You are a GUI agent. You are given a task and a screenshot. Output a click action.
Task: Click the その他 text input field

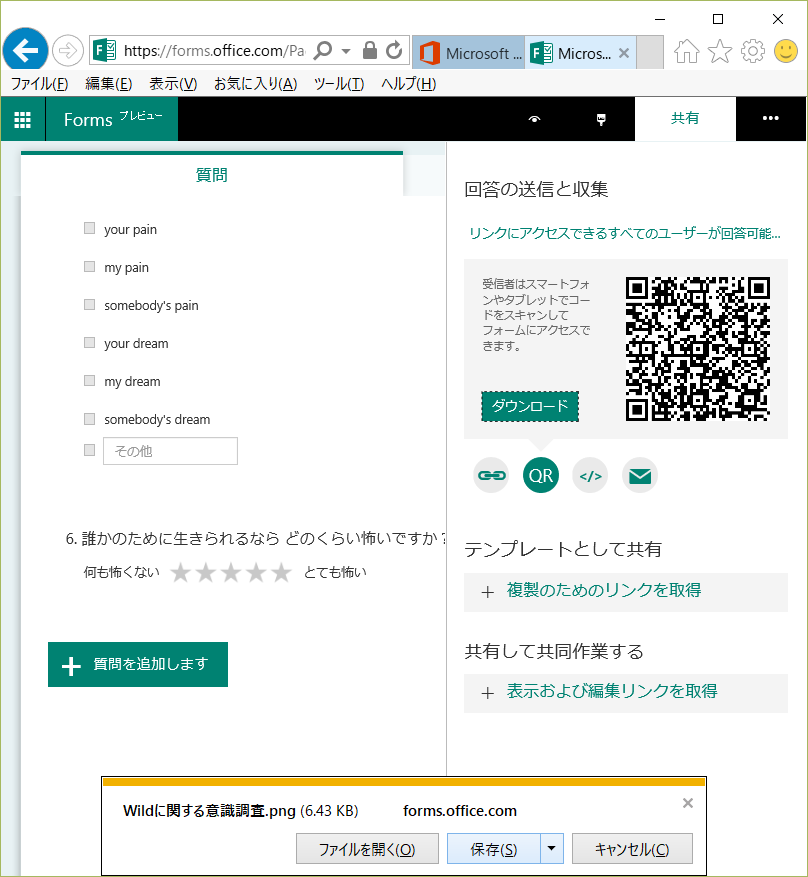(x=171, y=451)
